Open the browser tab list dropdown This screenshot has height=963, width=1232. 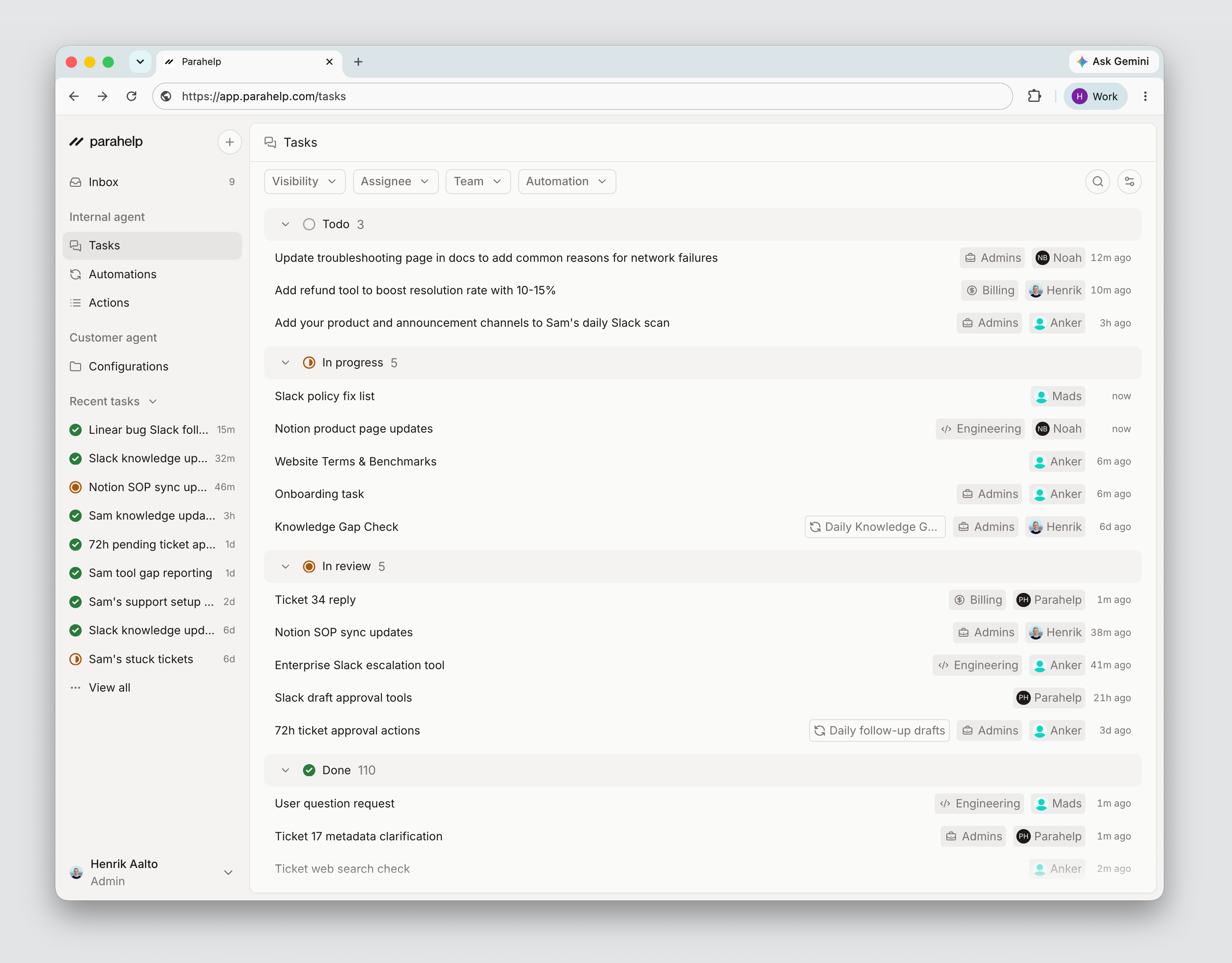[140, 62]
